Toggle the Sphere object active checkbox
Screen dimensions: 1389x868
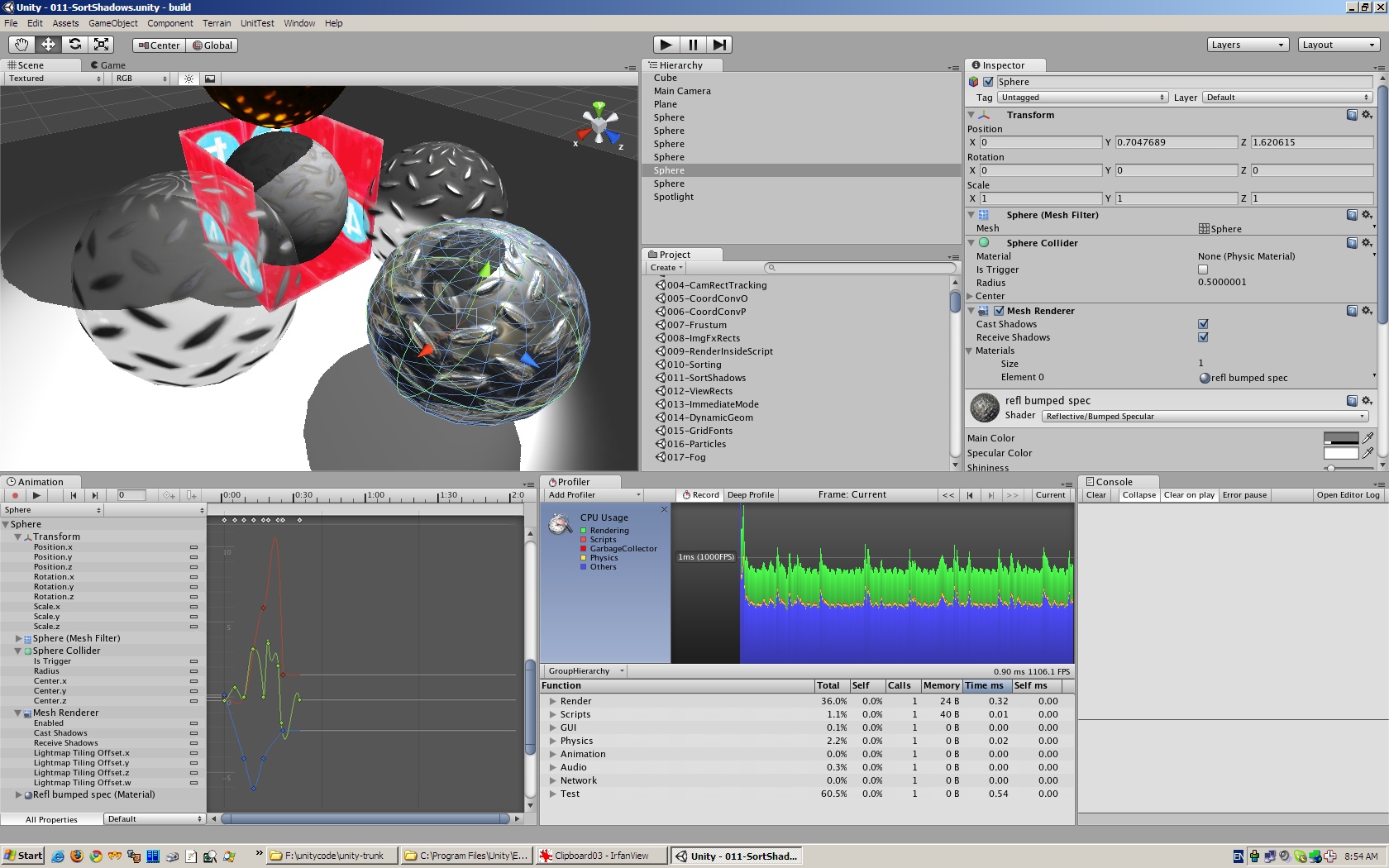click(988, 82)
